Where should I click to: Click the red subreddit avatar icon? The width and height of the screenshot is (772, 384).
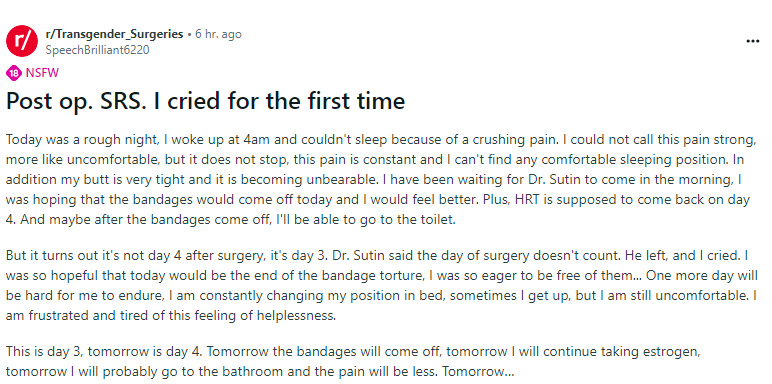point(22,41)
